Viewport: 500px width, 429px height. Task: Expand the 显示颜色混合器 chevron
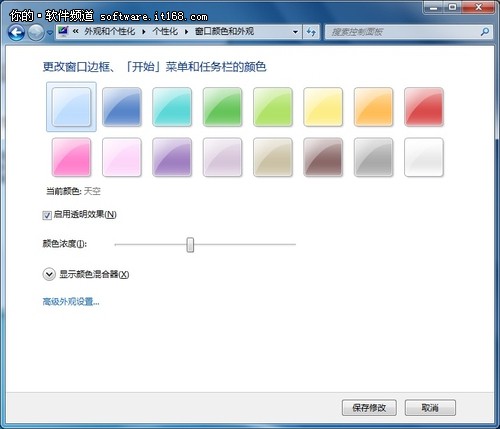click(x=49, y=274)
